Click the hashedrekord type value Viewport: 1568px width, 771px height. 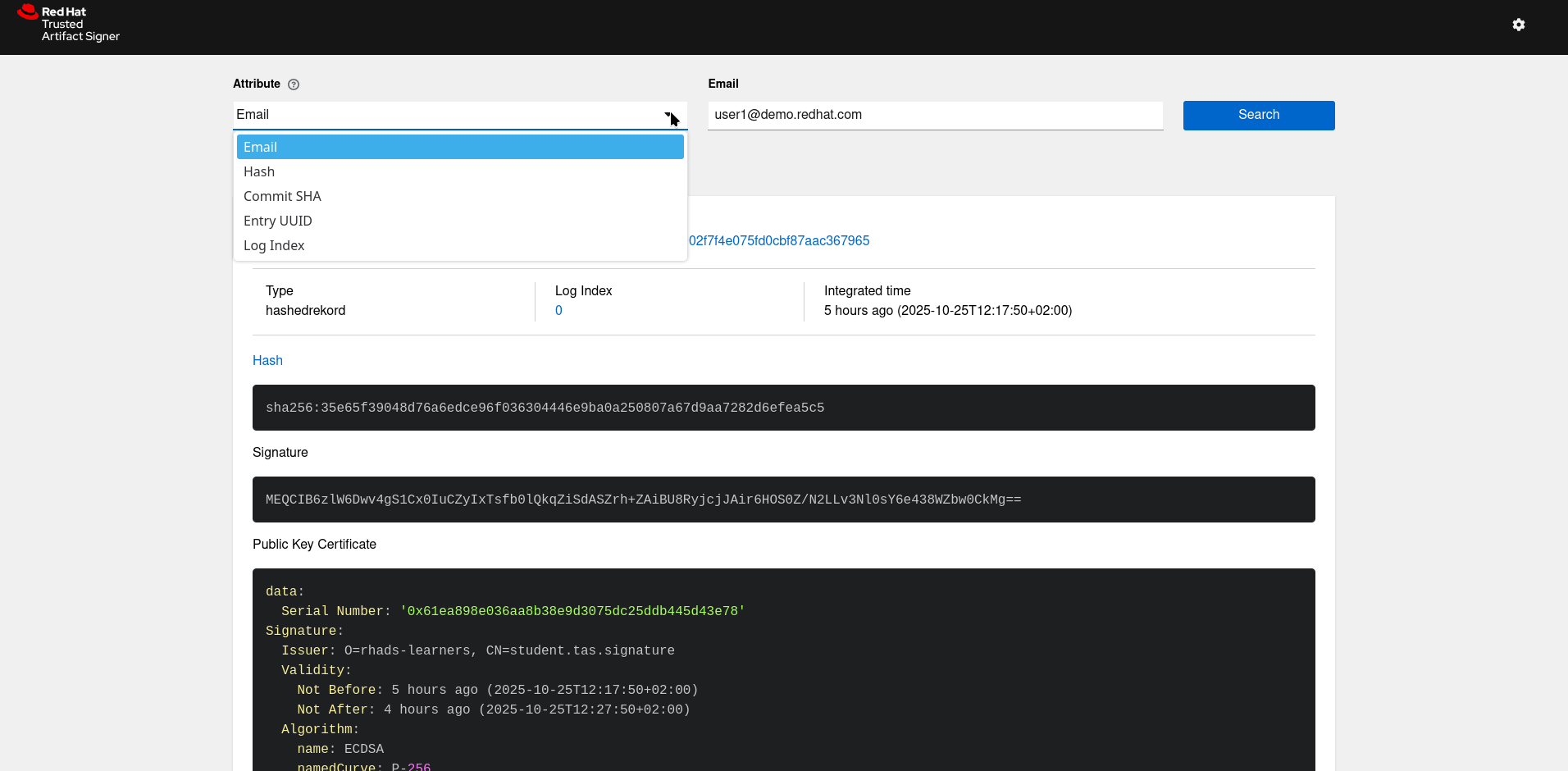pos(305,311)
